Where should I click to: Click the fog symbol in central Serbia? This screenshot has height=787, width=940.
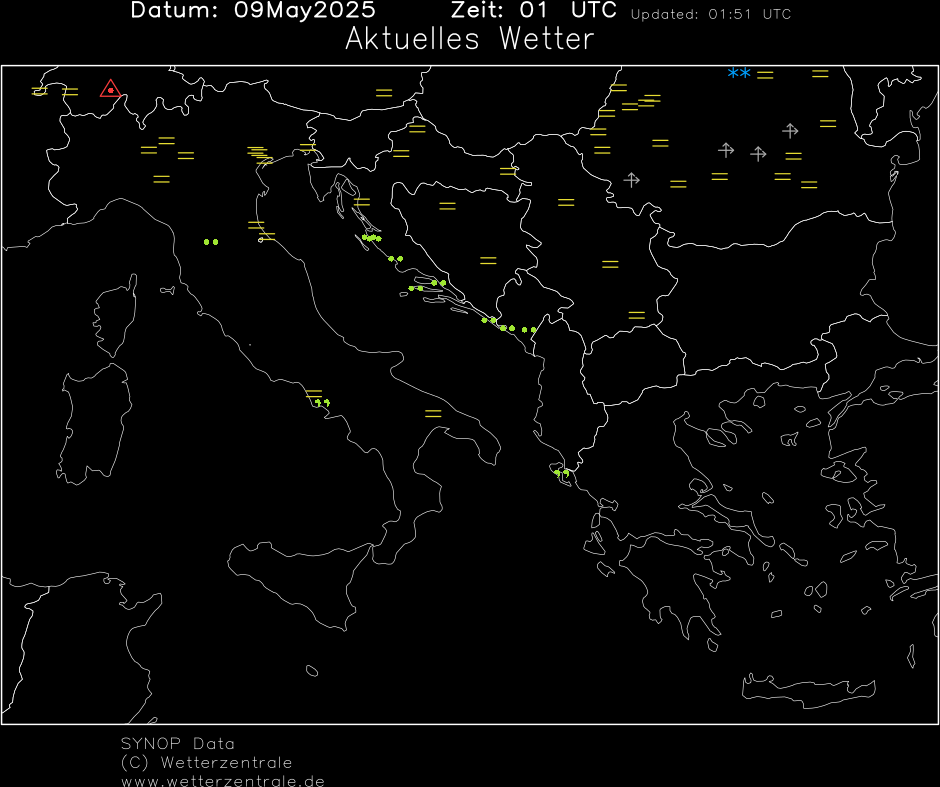tap(610, 264)
